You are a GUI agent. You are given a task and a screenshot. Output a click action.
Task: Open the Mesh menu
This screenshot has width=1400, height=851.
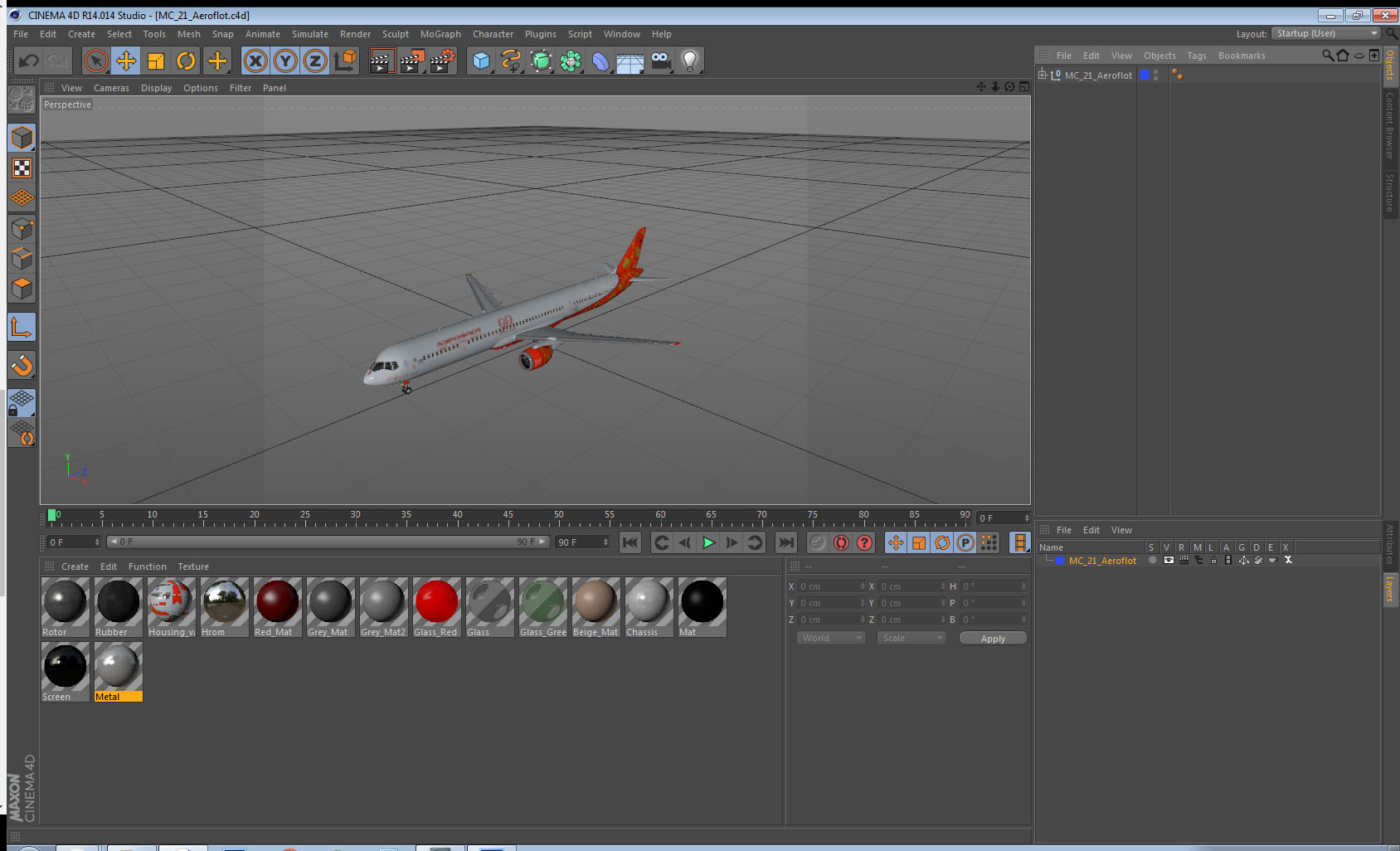(188, 34)
